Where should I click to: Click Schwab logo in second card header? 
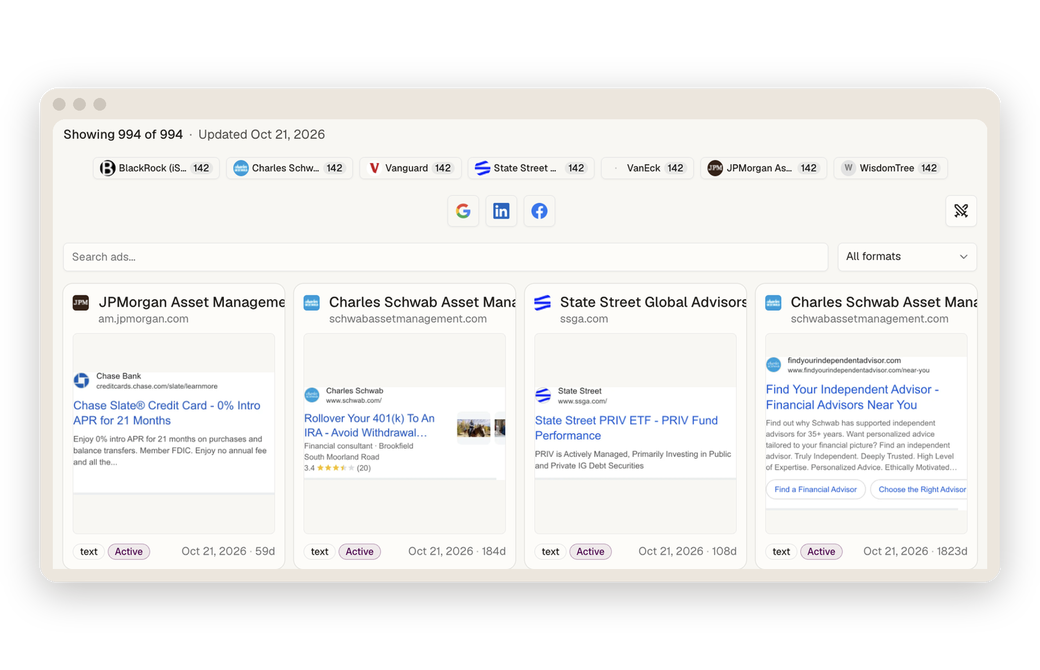point(312,302)
